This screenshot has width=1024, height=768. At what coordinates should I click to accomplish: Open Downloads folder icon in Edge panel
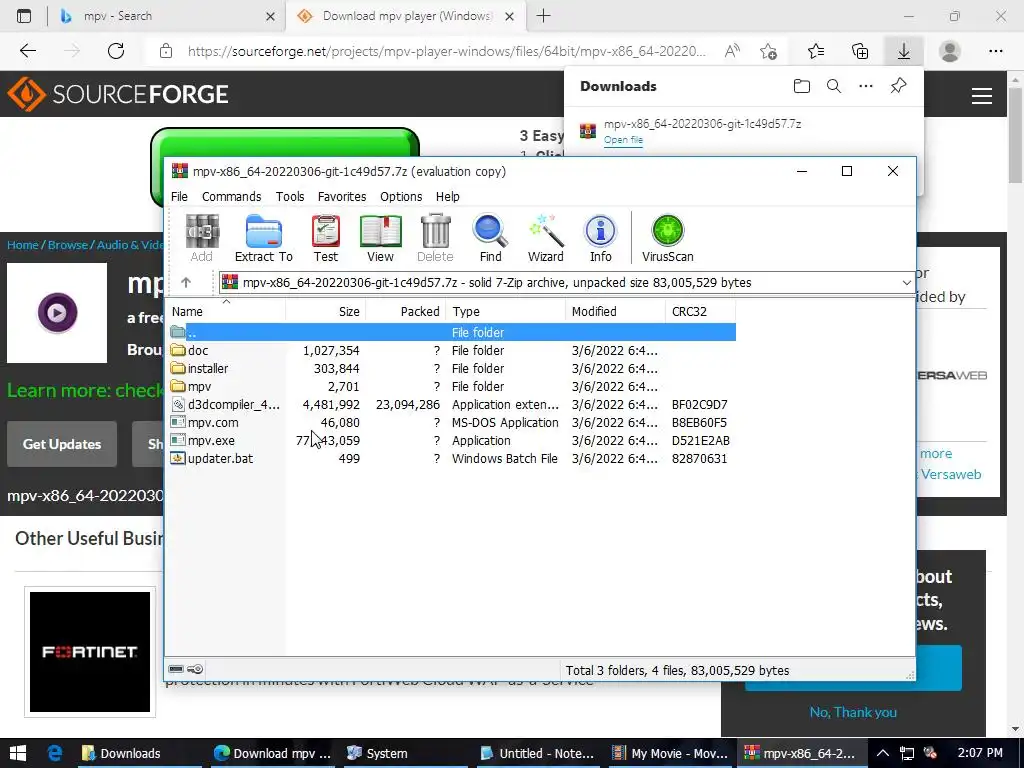tap(801, 86)
